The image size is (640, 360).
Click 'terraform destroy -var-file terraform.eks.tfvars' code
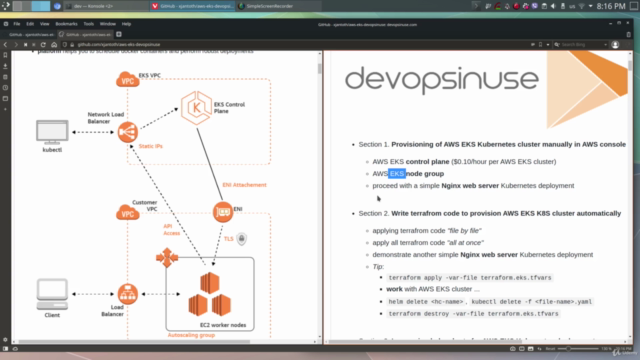(473, 314)
